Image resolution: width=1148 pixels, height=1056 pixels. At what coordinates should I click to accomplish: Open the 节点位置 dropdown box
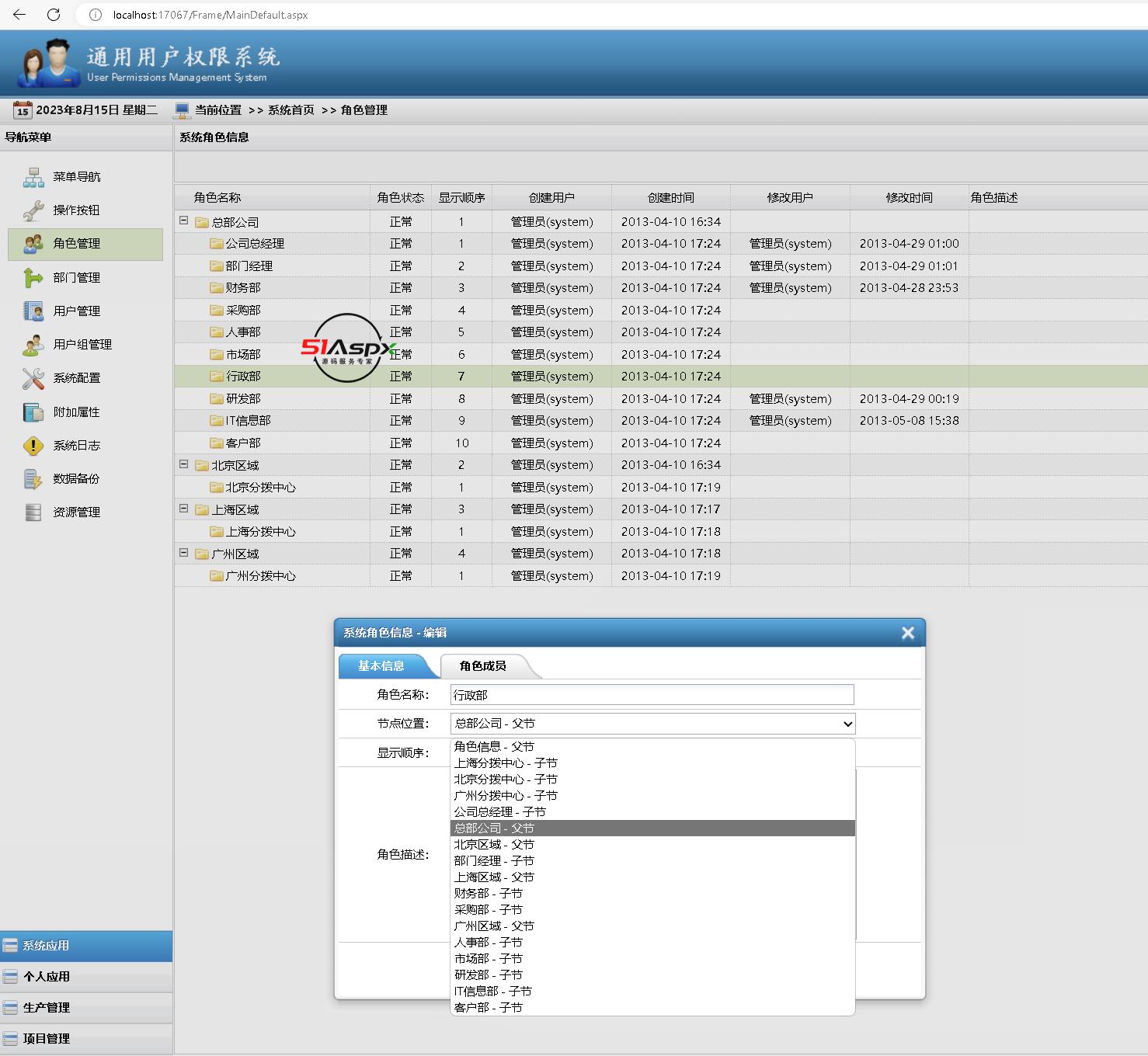pos(652,724)
